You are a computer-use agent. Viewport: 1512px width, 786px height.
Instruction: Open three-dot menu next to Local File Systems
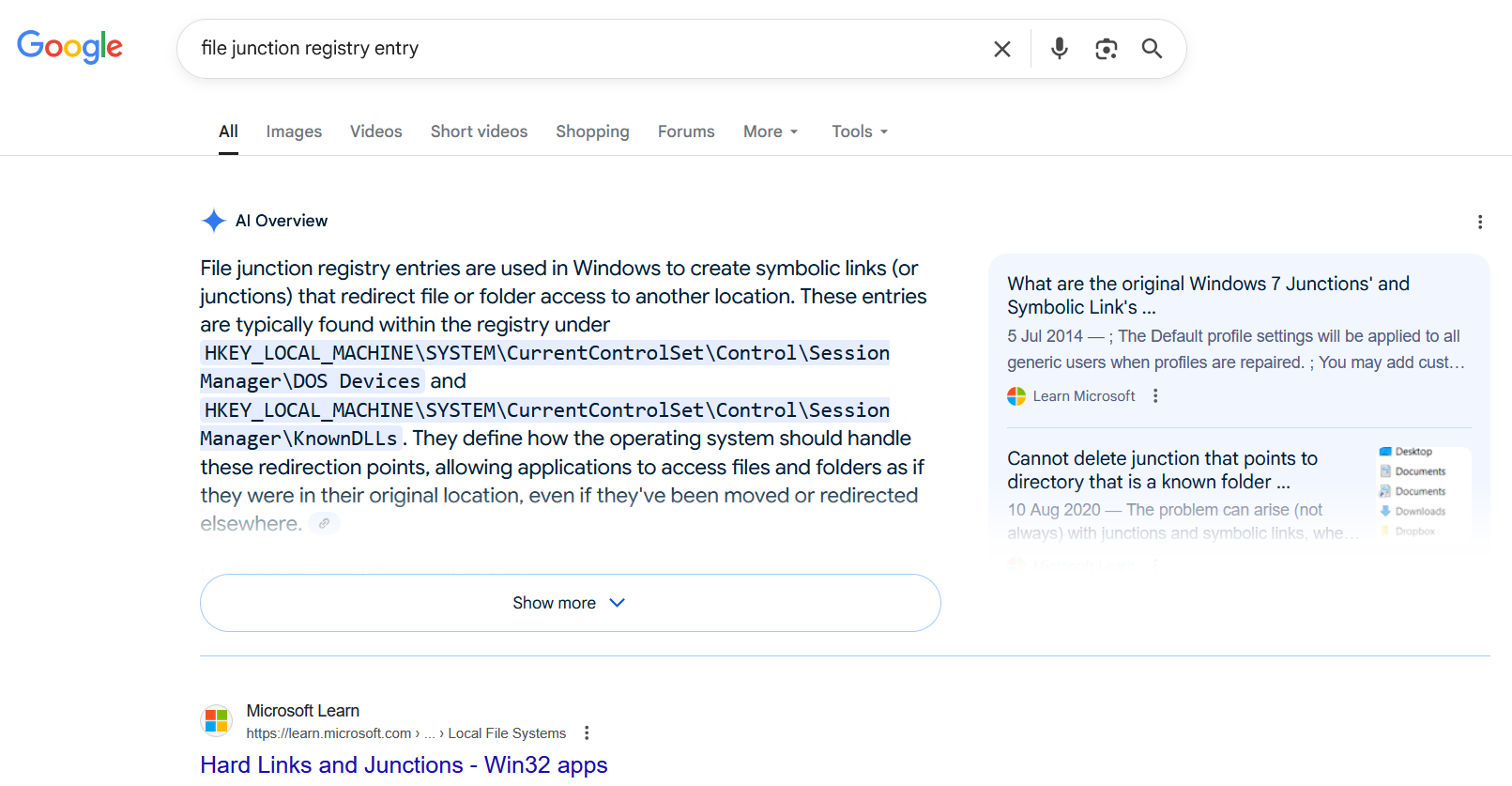click(587, 733)
